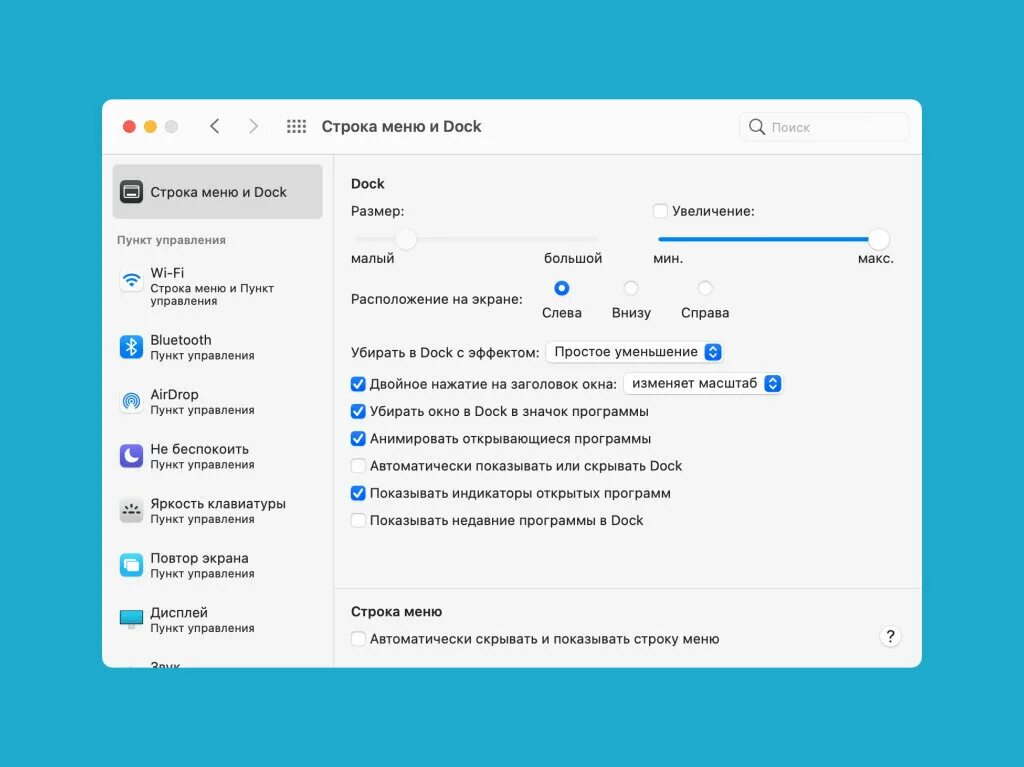
Task: Enable Автоматически показывать или скрывать Dock
Action: pos(358,466)
